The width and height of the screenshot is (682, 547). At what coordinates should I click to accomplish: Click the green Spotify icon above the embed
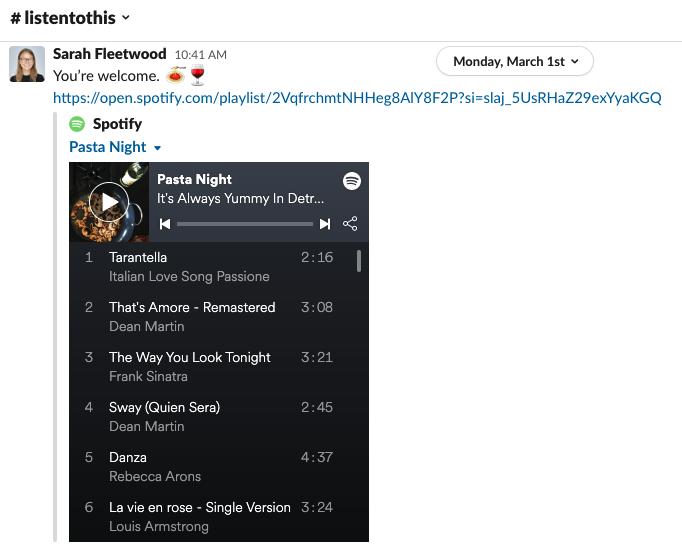click(x=77, y=124)
